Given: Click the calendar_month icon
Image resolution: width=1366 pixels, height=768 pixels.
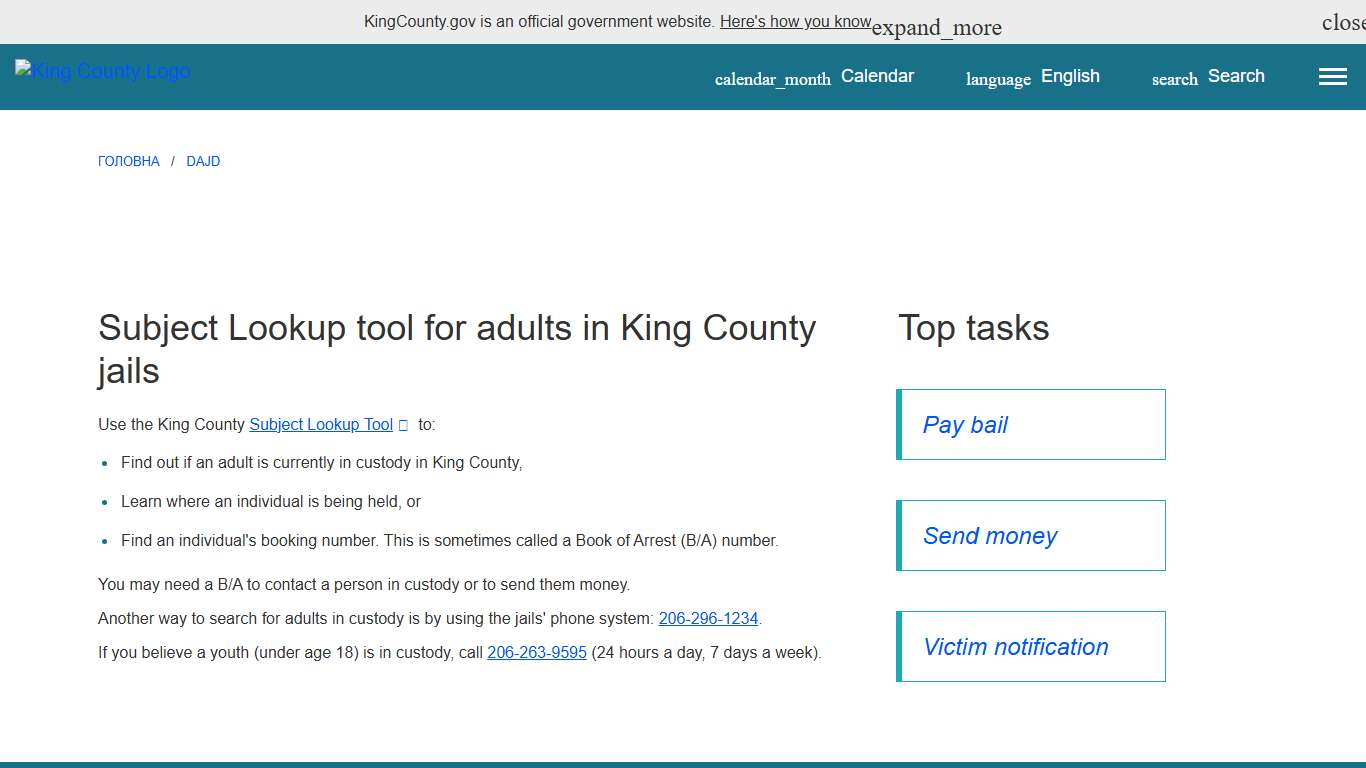Looking at the screenshot, I should (x=772, y=79).
